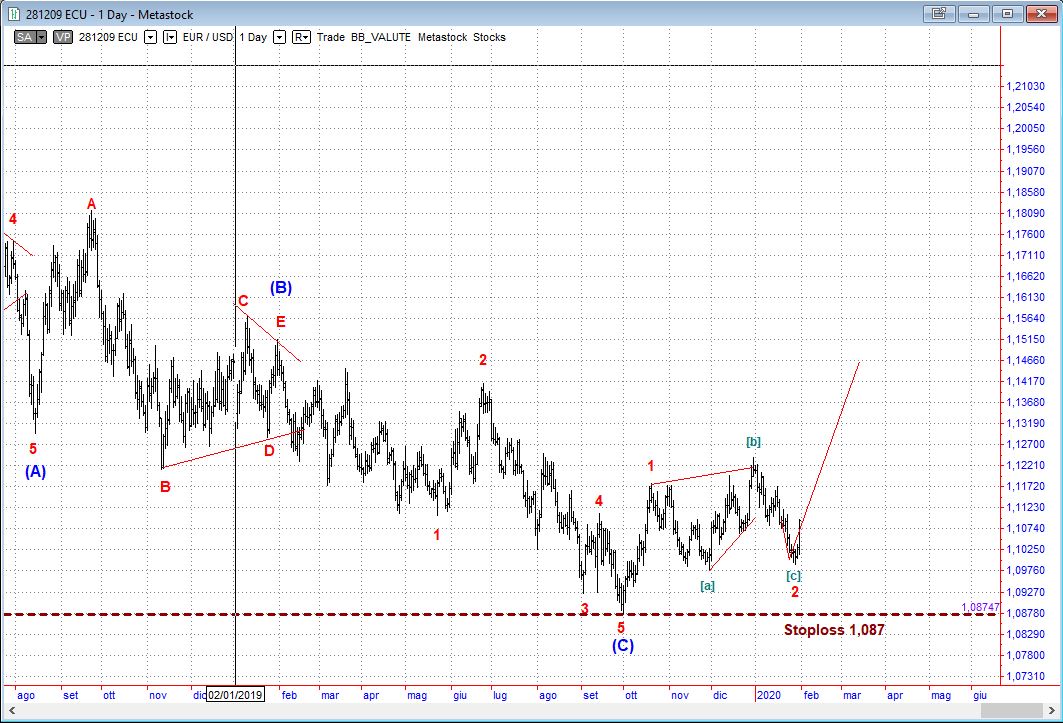1063x723 pixels.
Task: Select the blue (B) wave label
Action: pos(281,288)
